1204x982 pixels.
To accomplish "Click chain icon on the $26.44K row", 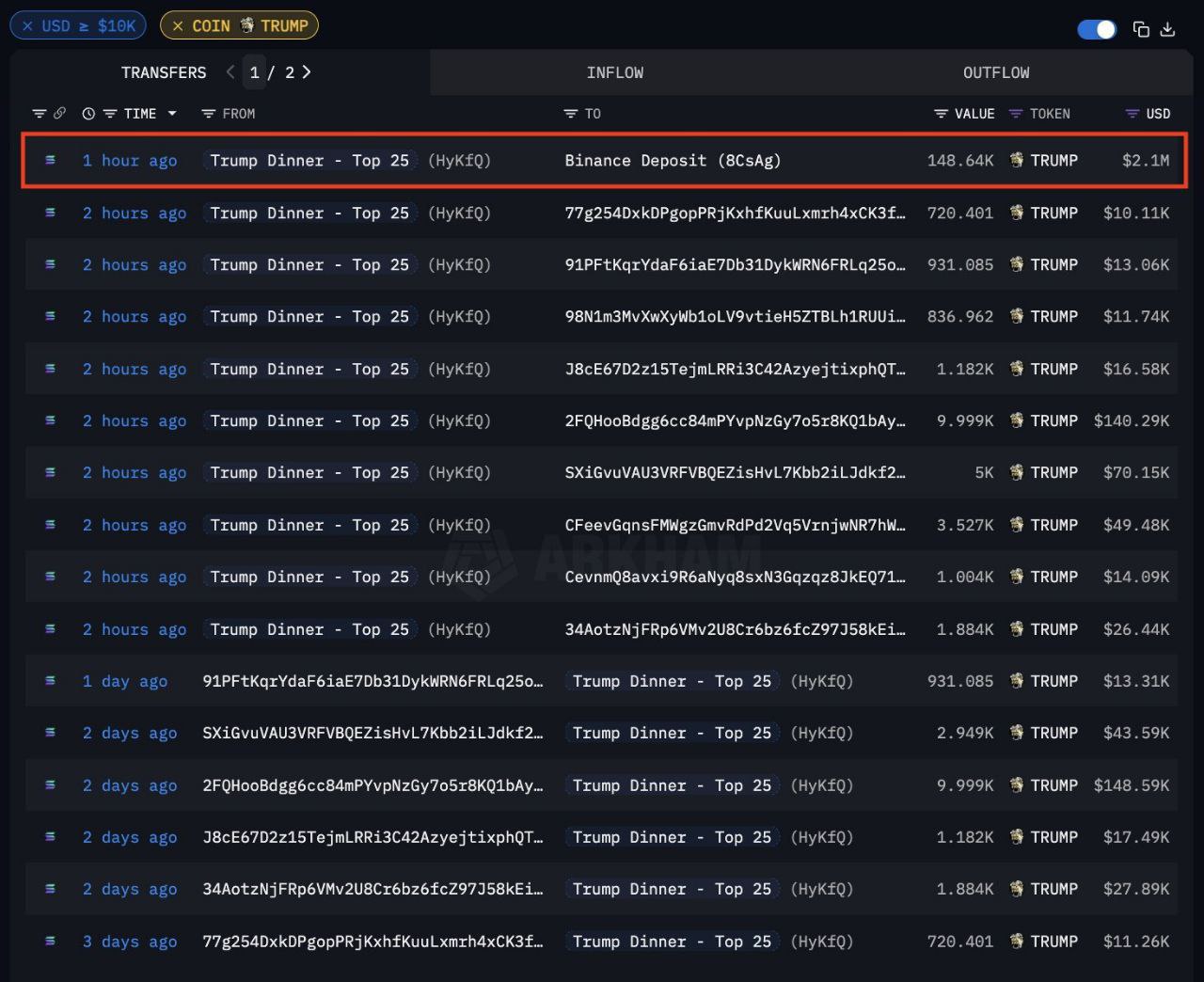I will click(50, 628).
